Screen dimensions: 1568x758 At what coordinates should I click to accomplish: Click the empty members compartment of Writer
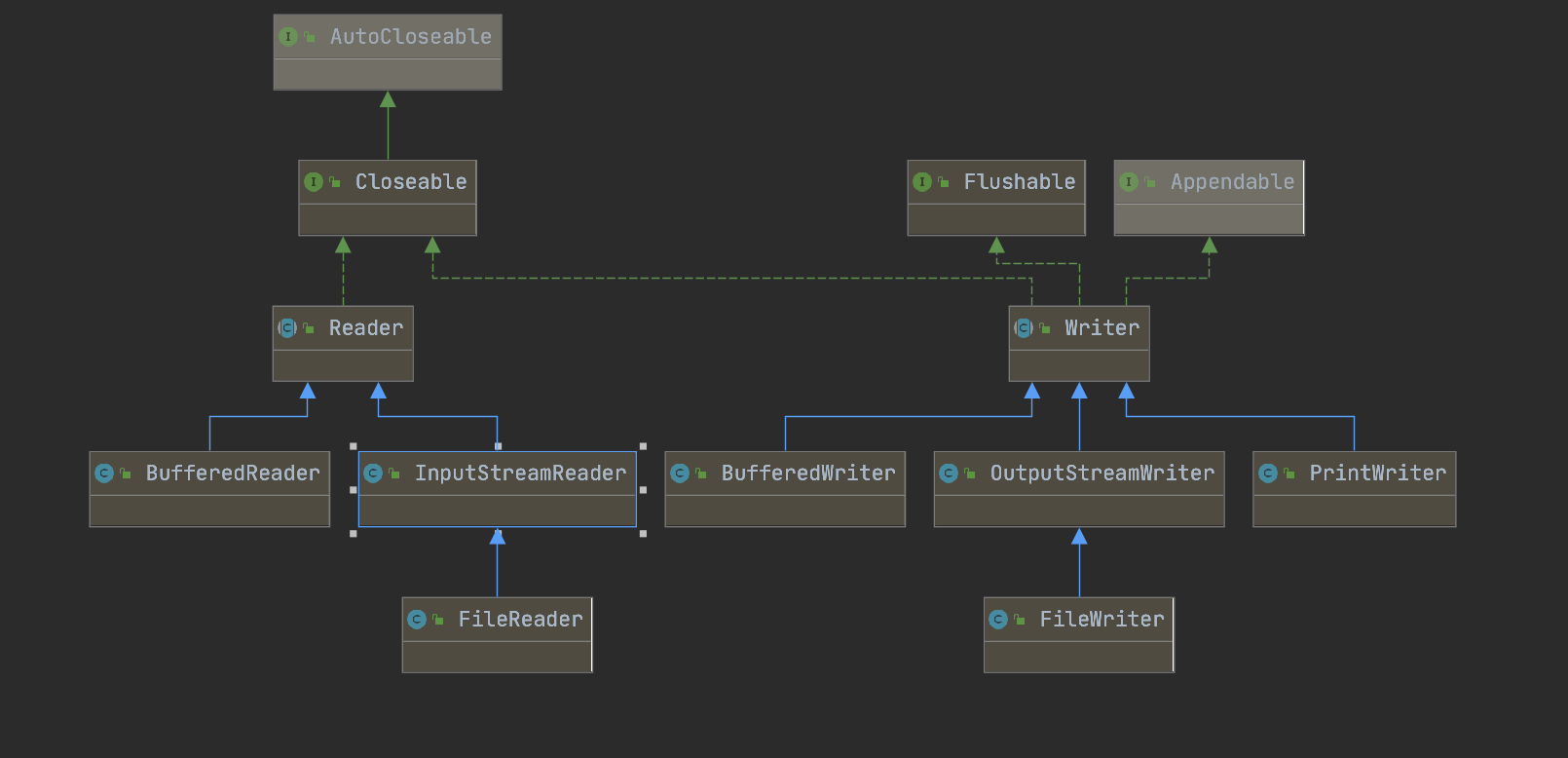[1079, 365]
